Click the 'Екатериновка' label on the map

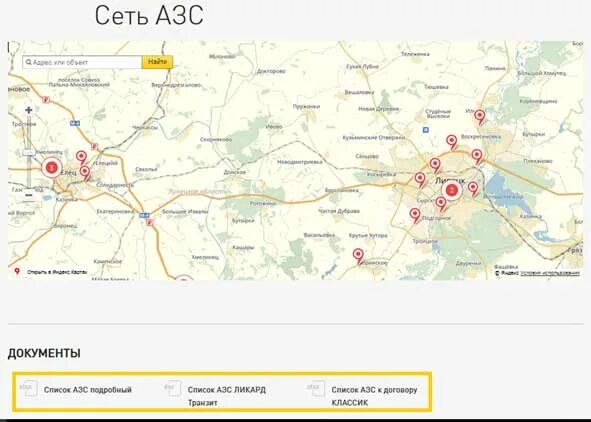pyautogui.click(x=115, y=211)
